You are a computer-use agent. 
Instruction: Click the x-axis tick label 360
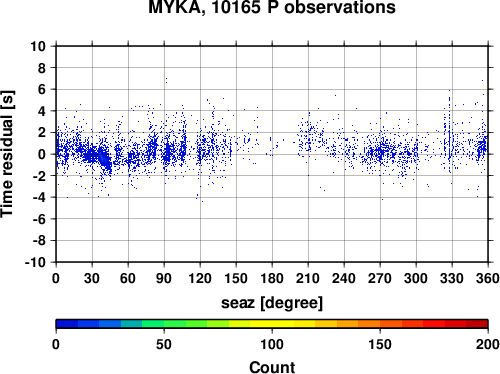pyautogui.click(x=488, y=278)
